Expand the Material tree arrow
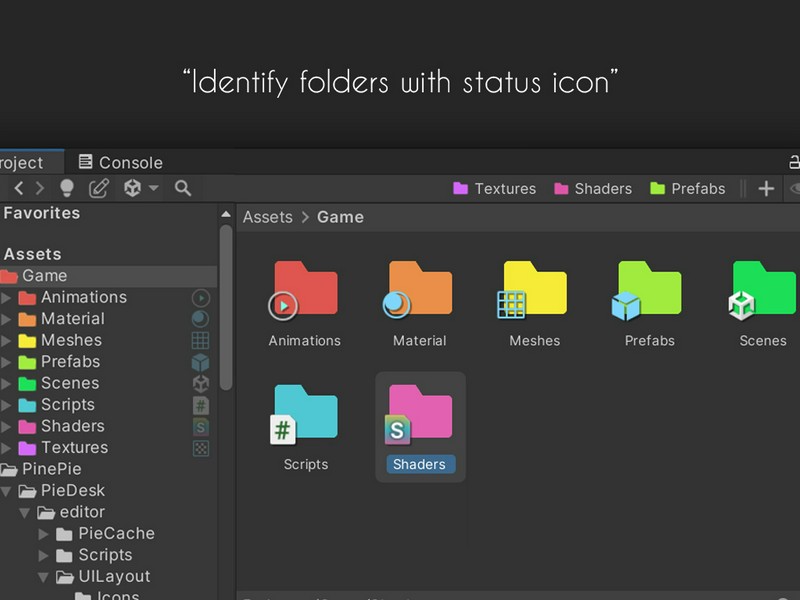Viewport: 800px width, 600px height. (x=6, y=319)
